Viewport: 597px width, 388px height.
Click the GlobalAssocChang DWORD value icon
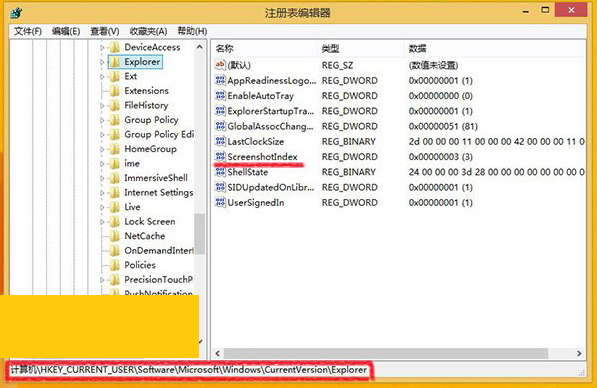(x=220, y=126)
